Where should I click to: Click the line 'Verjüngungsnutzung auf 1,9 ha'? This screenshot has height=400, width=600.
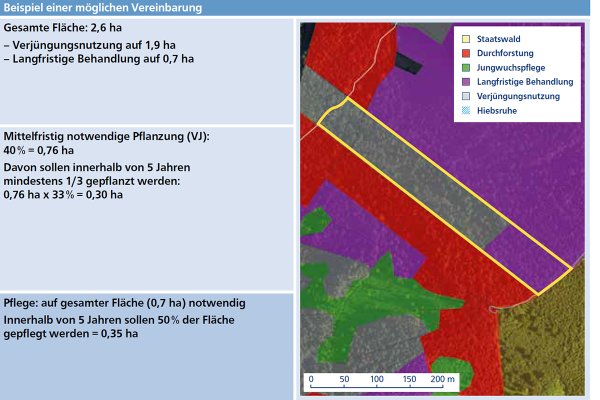click(x=94, y=45)
